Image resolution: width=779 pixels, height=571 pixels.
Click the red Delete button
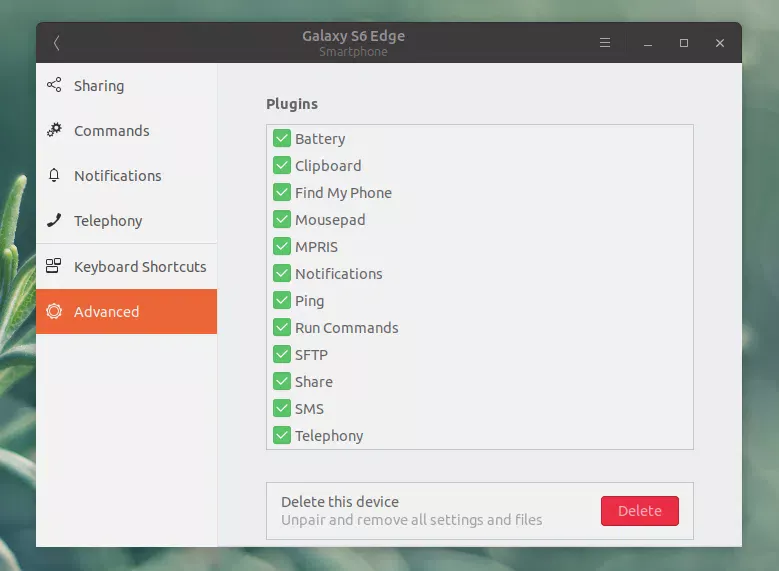[639, 510]
